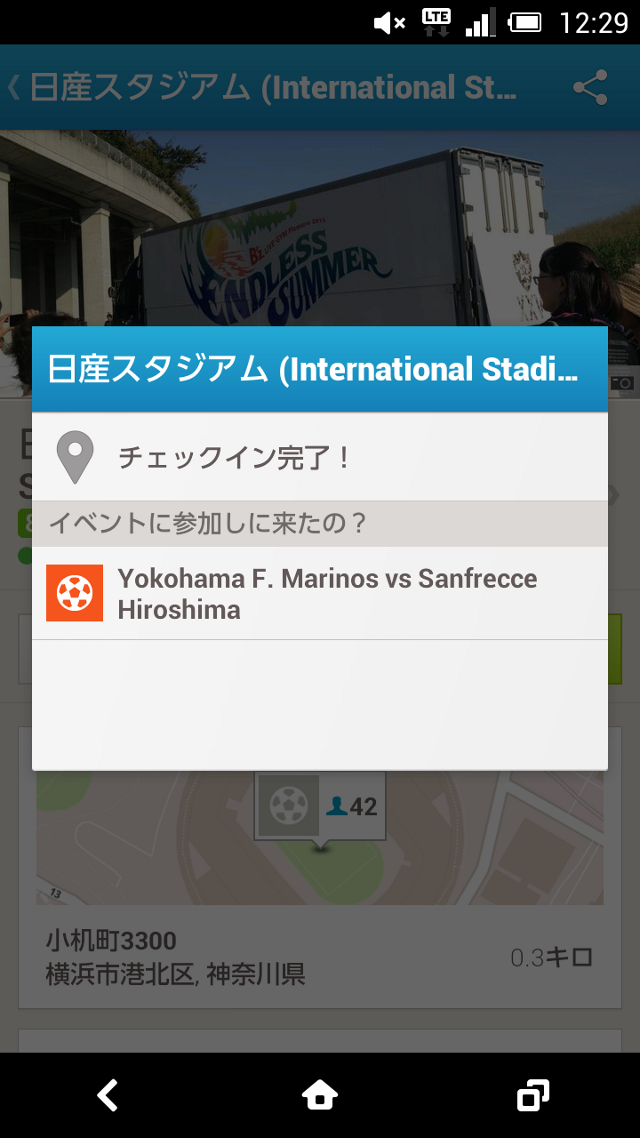Tap the 42 people count on map
Image resolution: width=640 pixels, height=1138 pixels.
click(352, 806)
